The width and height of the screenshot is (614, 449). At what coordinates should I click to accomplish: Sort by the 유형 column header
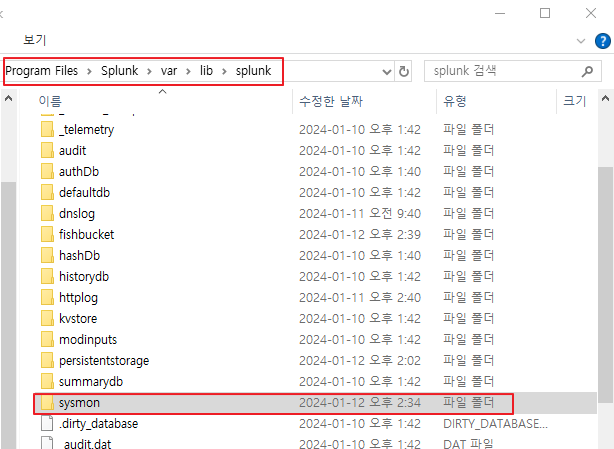tap(455, 101)
